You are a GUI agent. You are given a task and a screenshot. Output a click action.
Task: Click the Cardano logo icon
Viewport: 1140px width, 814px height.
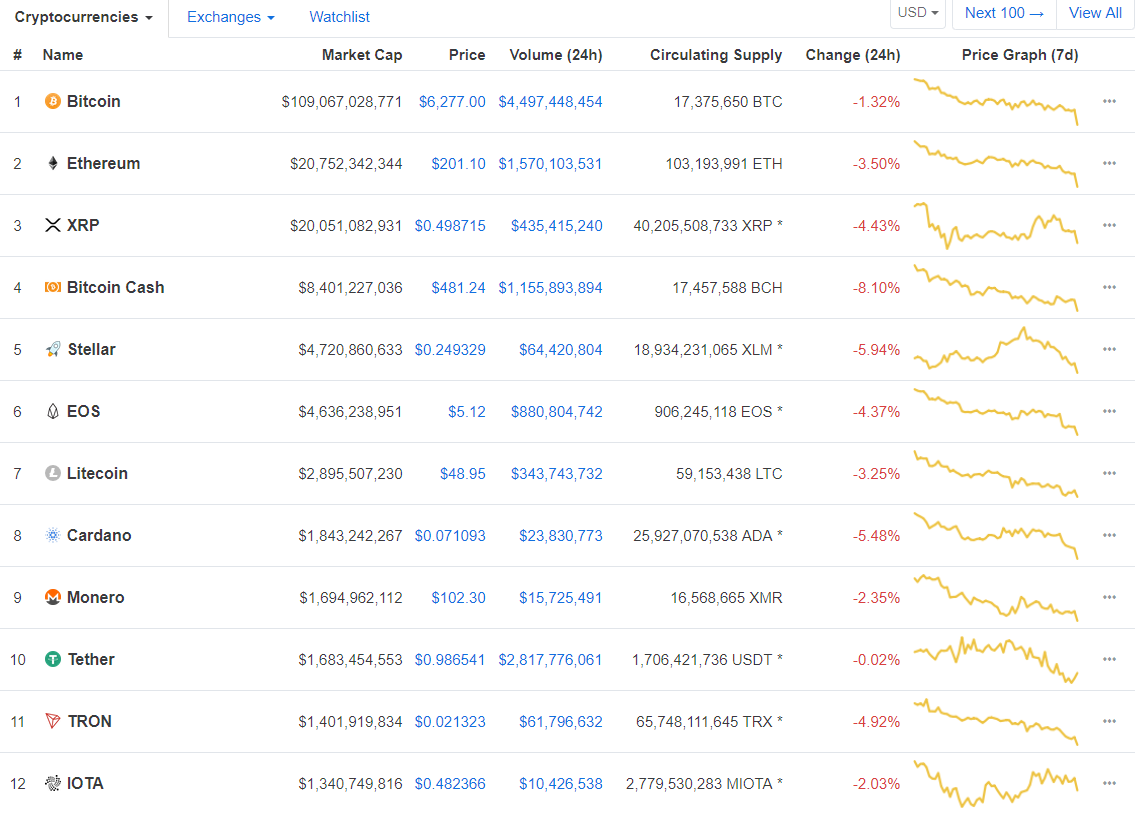[52, 536]
